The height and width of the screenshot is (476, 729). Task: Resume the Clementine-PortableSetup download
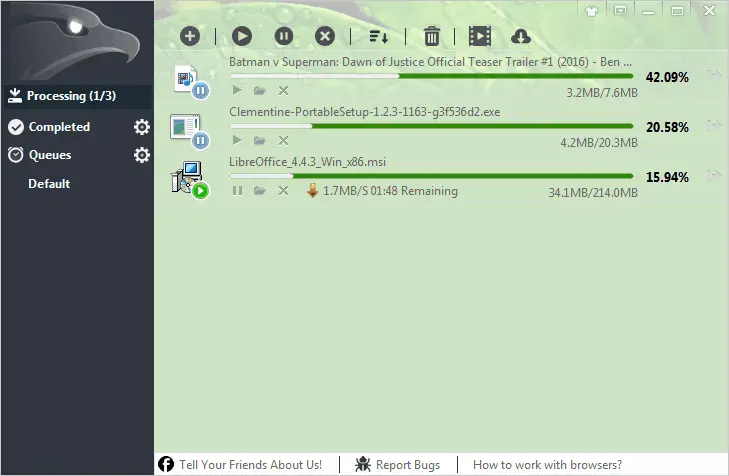[x=237, y=140]
